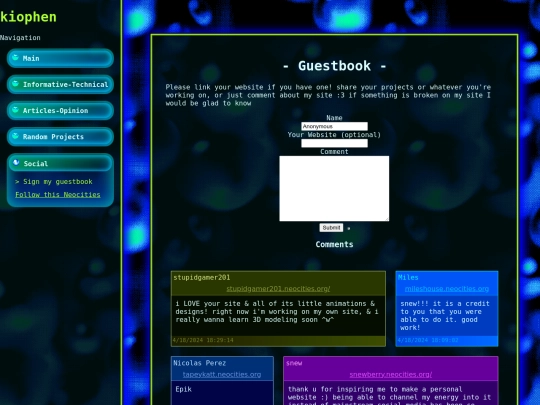Viewport: 540px width, 405px height.
Task: Visit tapeykatt.neocities.org link
Action: click(x=222, y=374)
